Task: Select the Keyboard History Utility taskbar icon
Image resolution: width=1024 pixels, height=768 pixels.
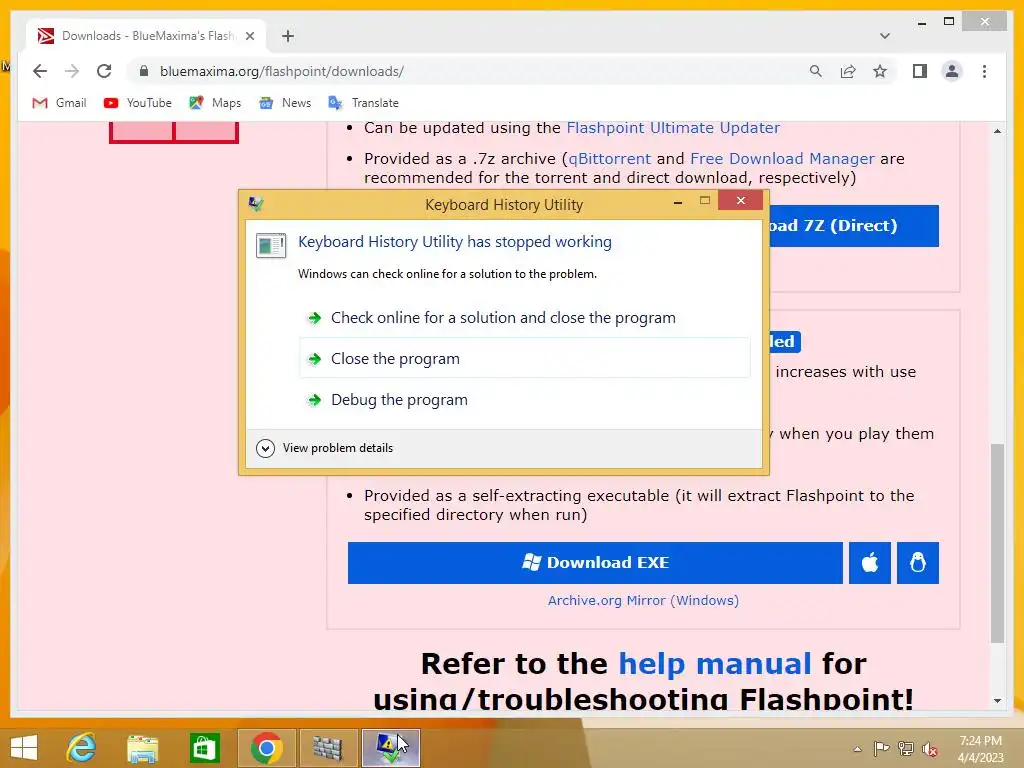Action: (x=391, y=748)
